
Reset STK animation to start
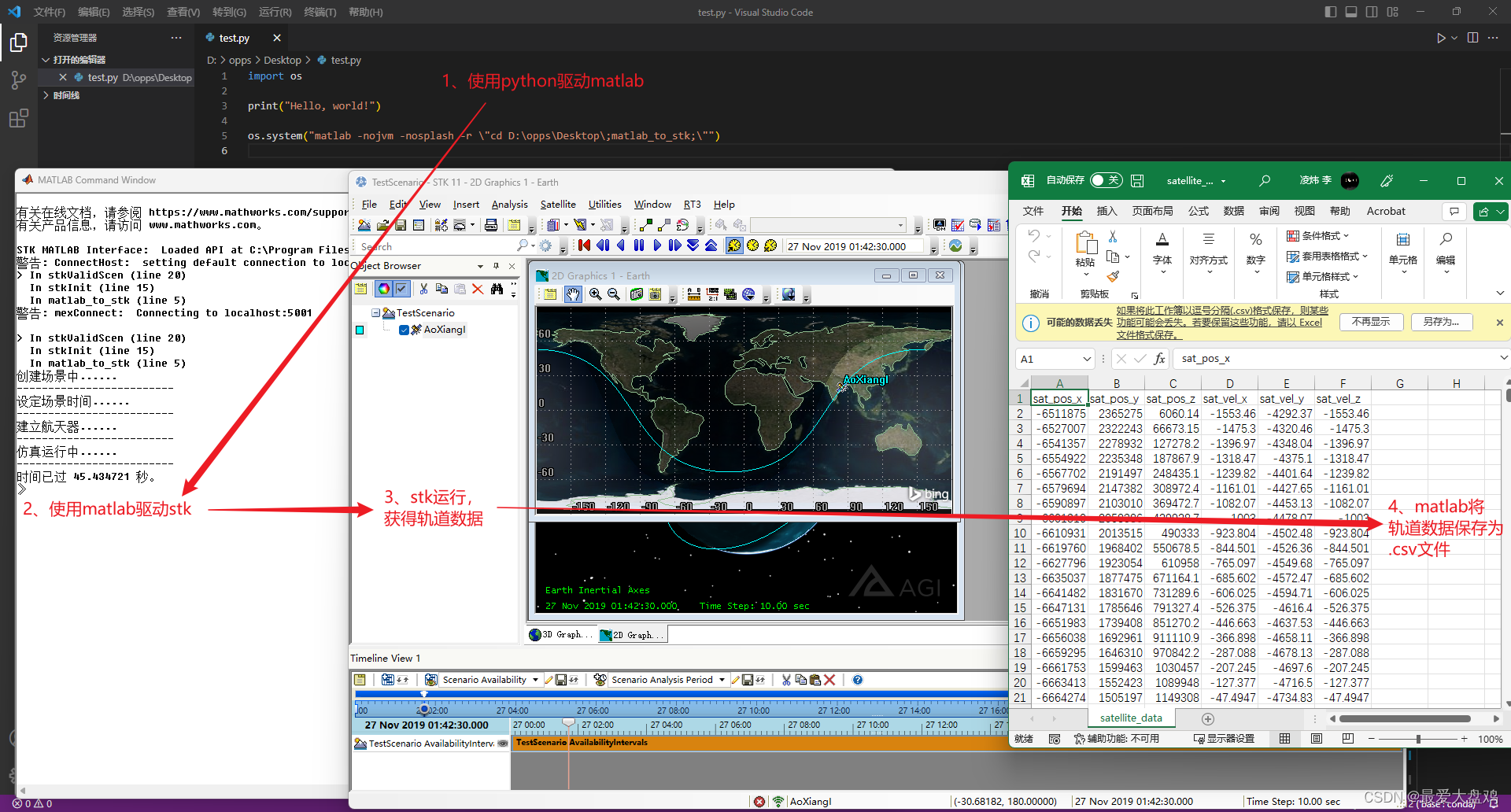point(584,246)
